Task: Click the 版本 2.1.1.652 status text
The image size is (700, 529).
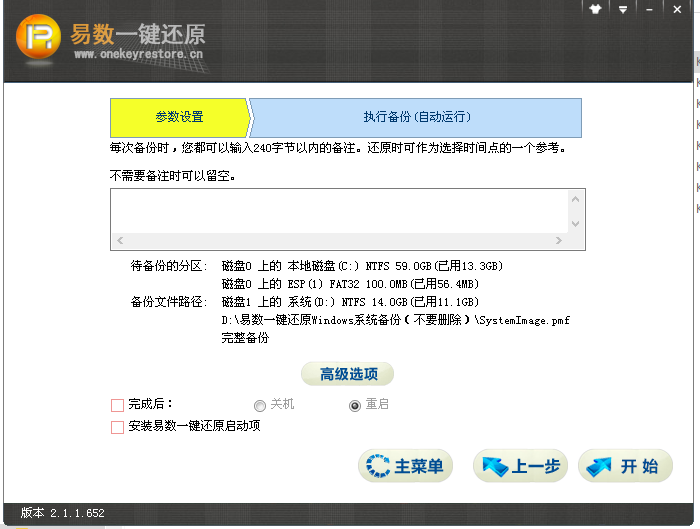Action: pos(62,513)
